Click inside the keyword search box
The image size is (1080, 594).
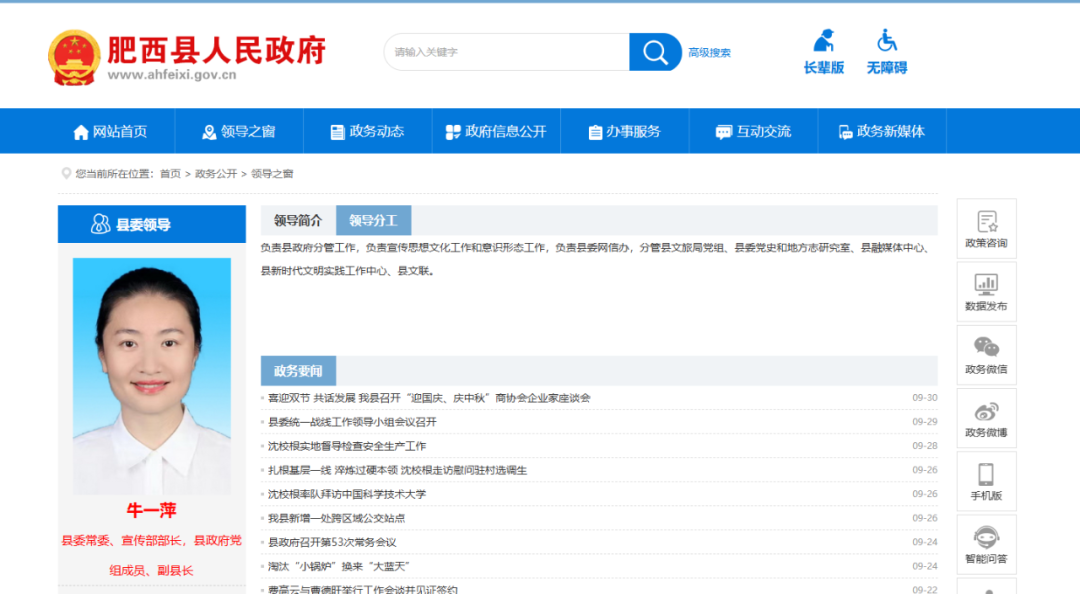(505, 51)
